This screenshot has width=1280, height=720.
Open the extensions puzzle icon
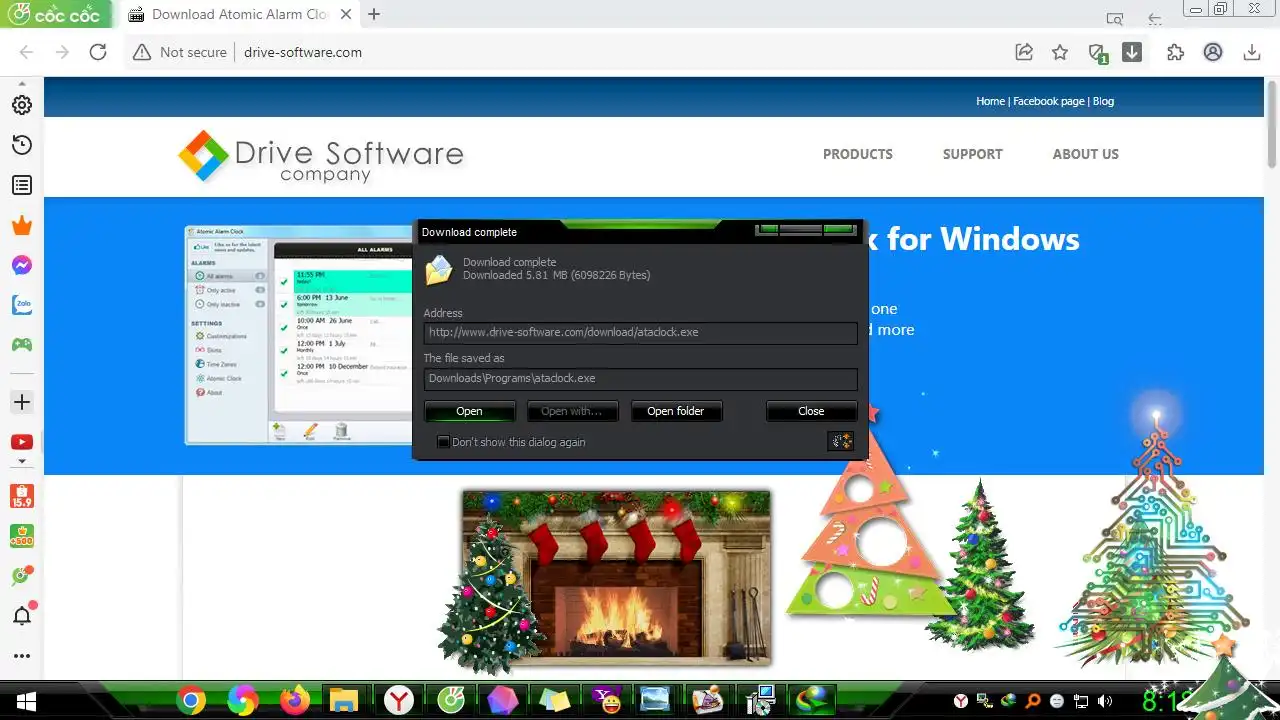coord(1175,52)
